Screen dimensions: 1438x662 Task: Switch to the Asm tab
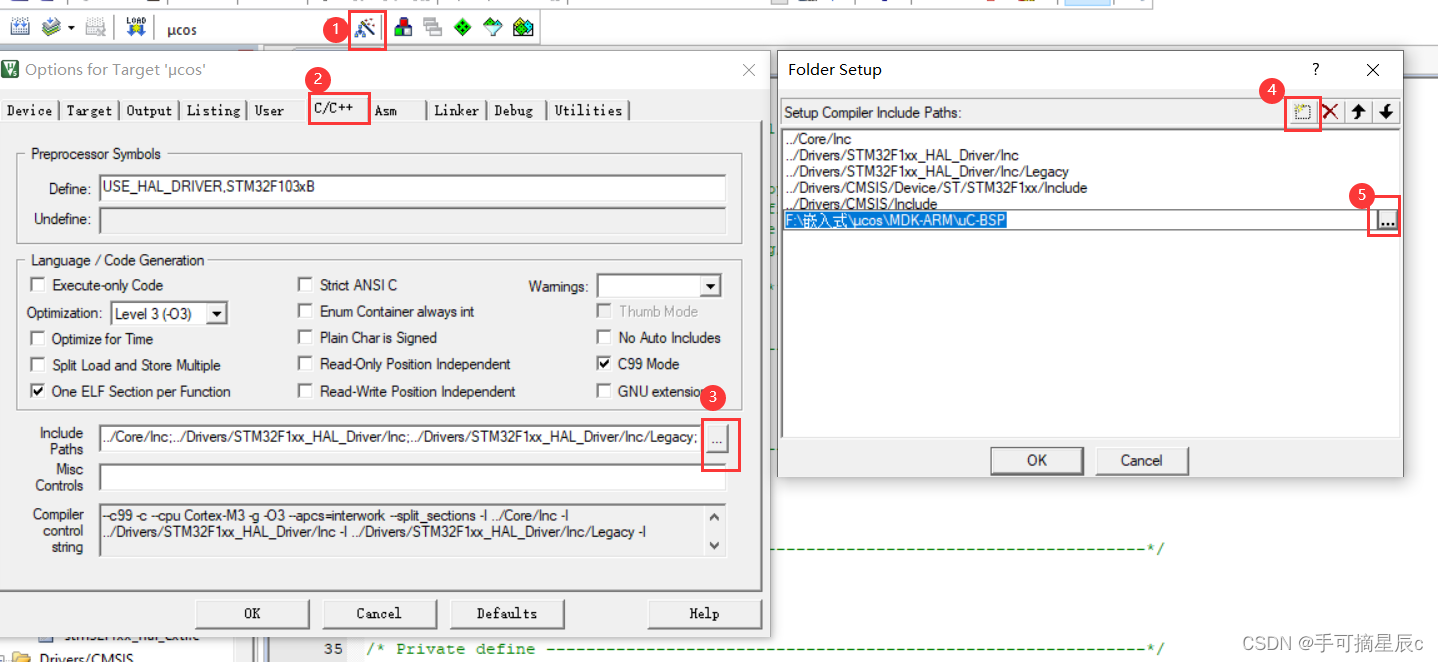tap(386, 111)
